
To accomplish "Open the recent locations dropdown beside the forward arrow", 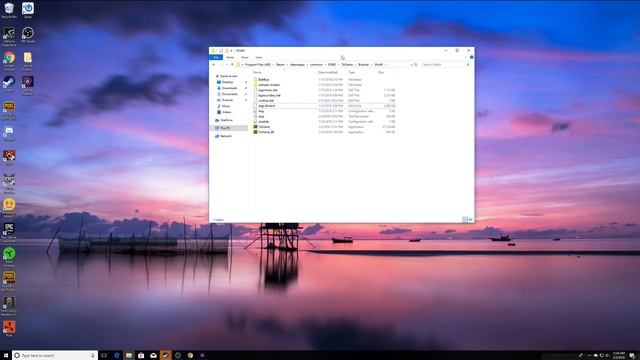I will click(227, 64).
